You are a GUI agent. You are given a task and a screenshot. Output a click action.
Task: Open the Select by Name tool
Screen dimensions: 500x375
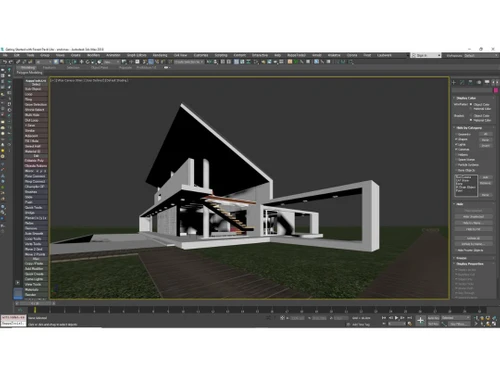(x=62, y=62)
